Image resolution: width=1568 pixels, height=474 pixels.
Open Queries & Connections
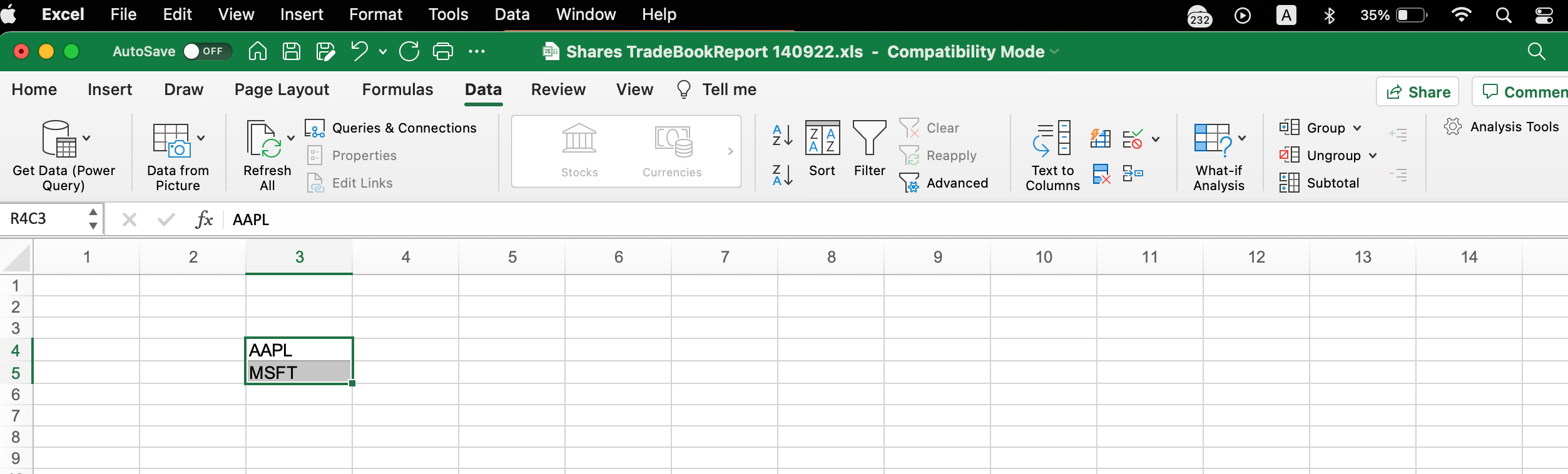(391, 128)
